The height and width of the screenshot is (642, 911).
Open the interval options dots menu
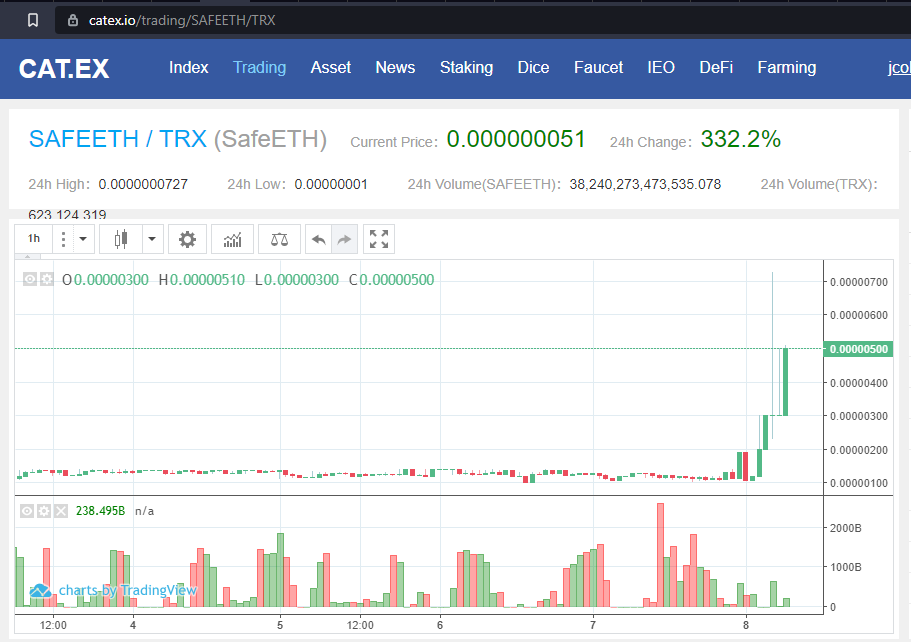tap(63, 239)
